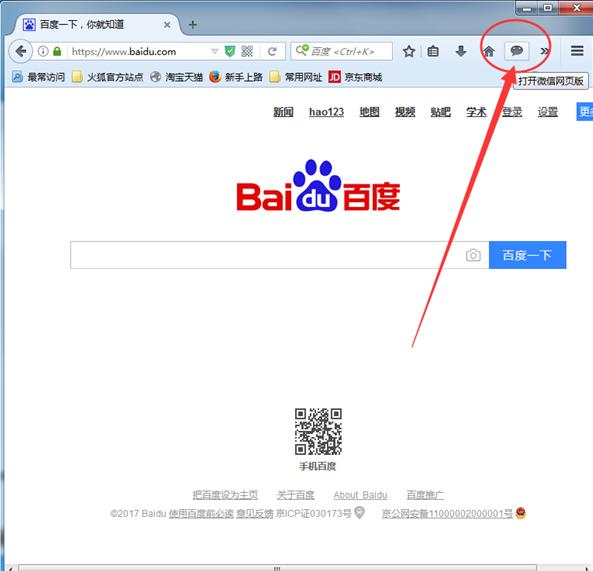593x571 pixels.
Task: Open the hao123 link
Action: pyautogui.click(x=326, y=112)
